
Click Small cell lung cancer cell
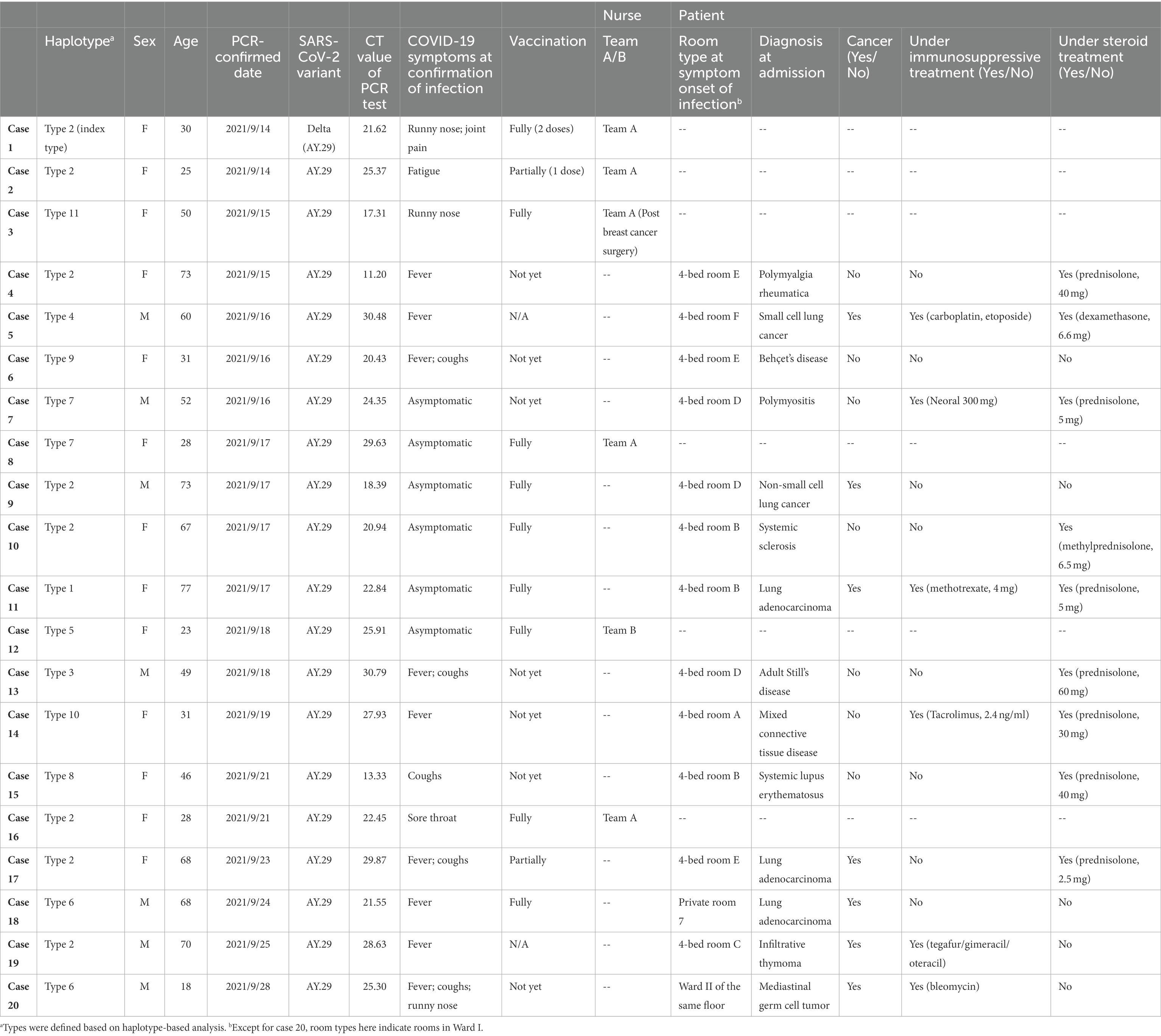coord(791,326)
